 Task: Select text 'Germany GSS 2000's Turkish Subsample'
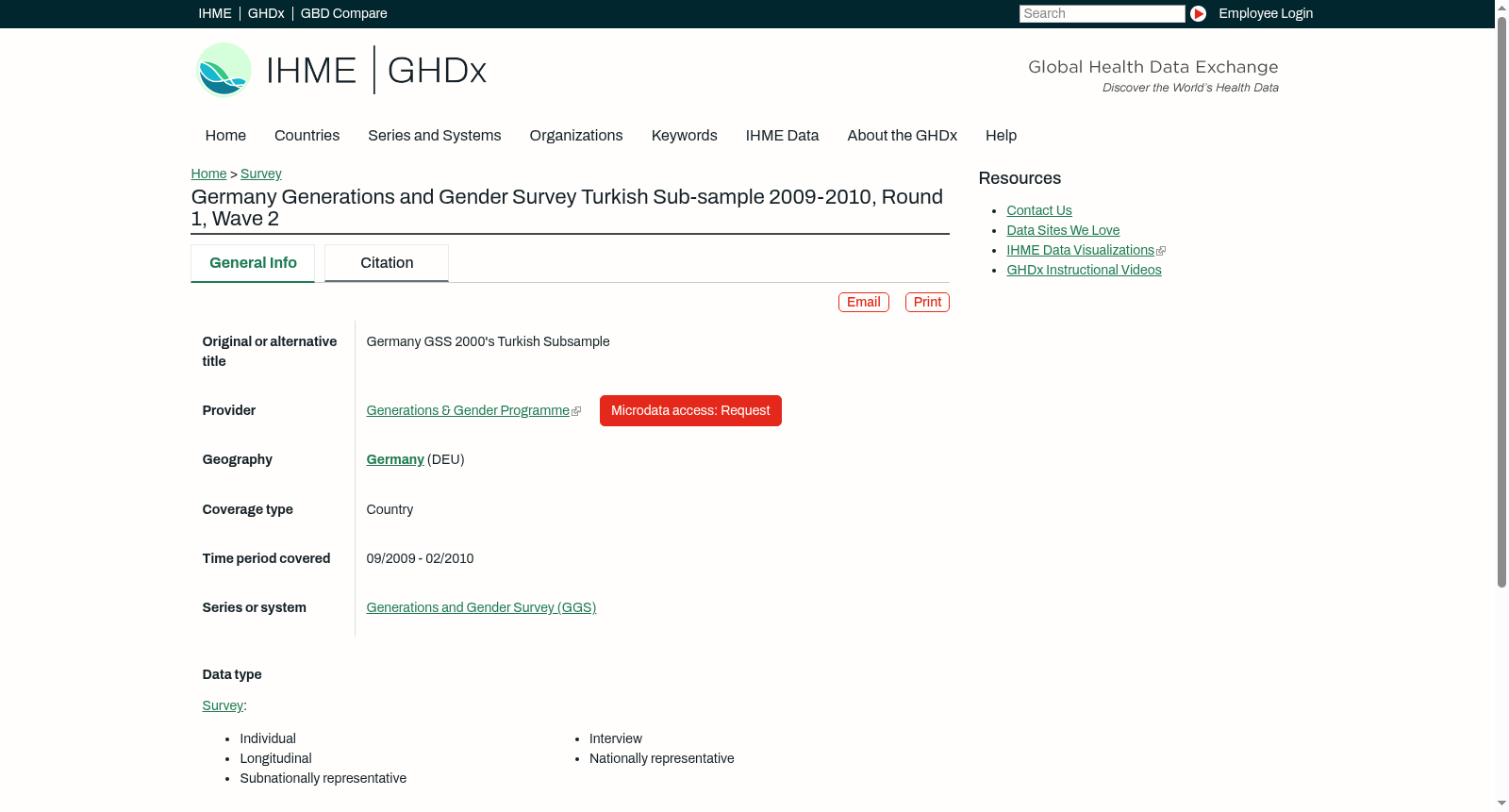pyautogui.click(x=488, y=341)
